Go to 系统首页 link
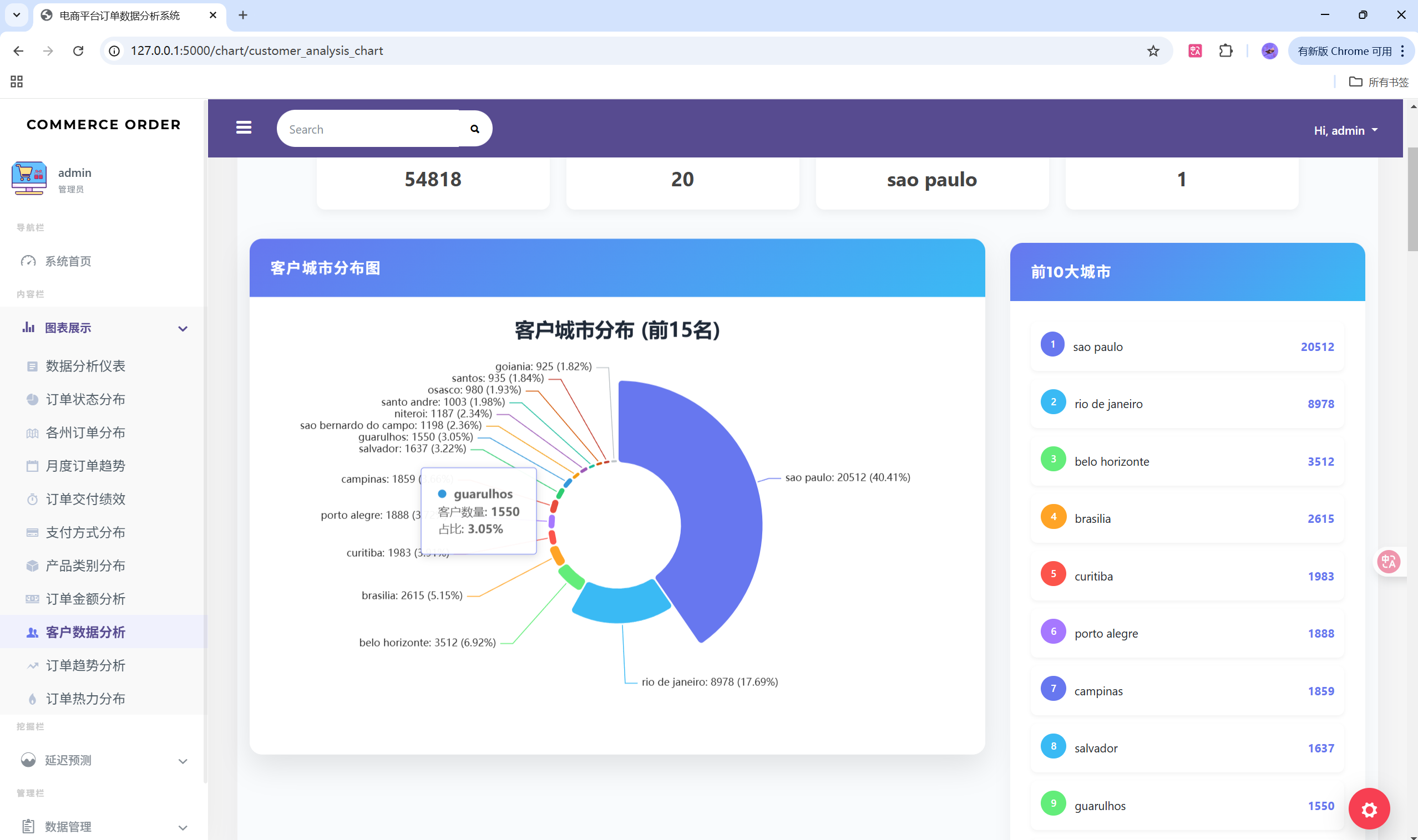 (68, 261)
